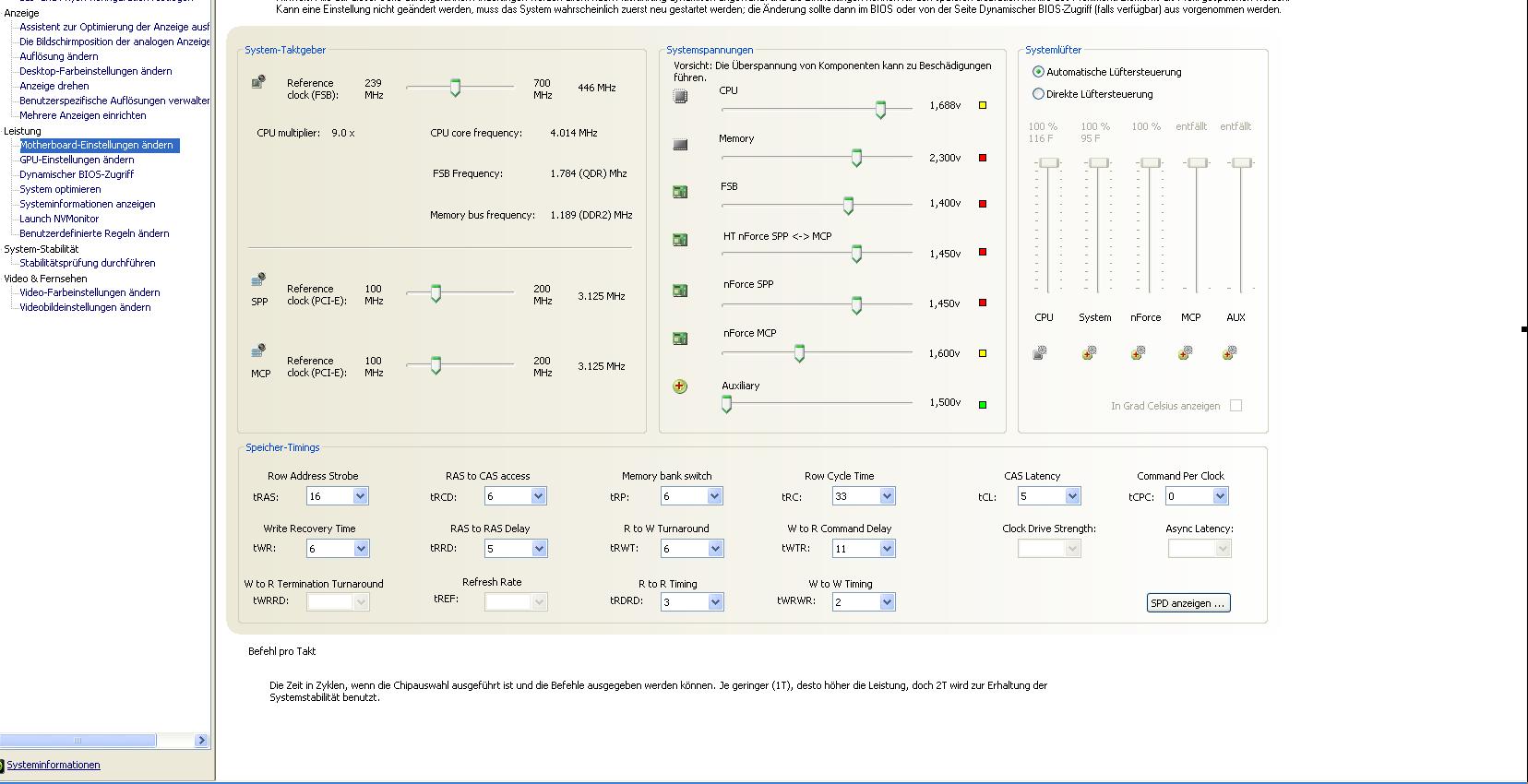Click the sidebar horizontal scrollbar right arrow

[x=201, y=740]
